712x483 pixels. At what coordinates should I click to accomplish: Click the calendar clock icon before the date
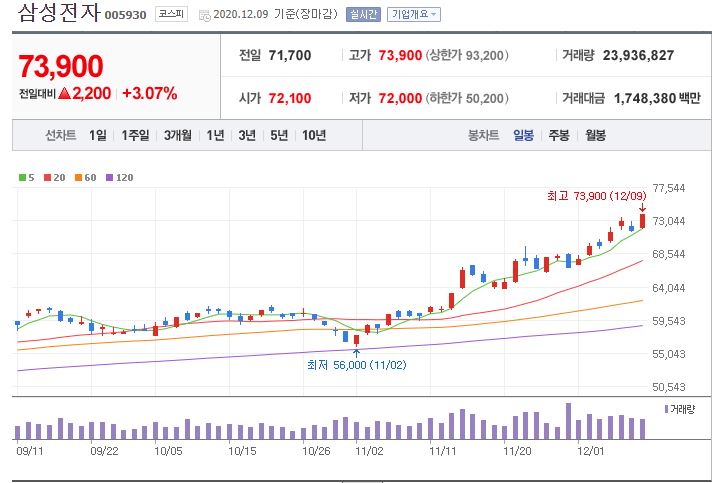[205, 15]
